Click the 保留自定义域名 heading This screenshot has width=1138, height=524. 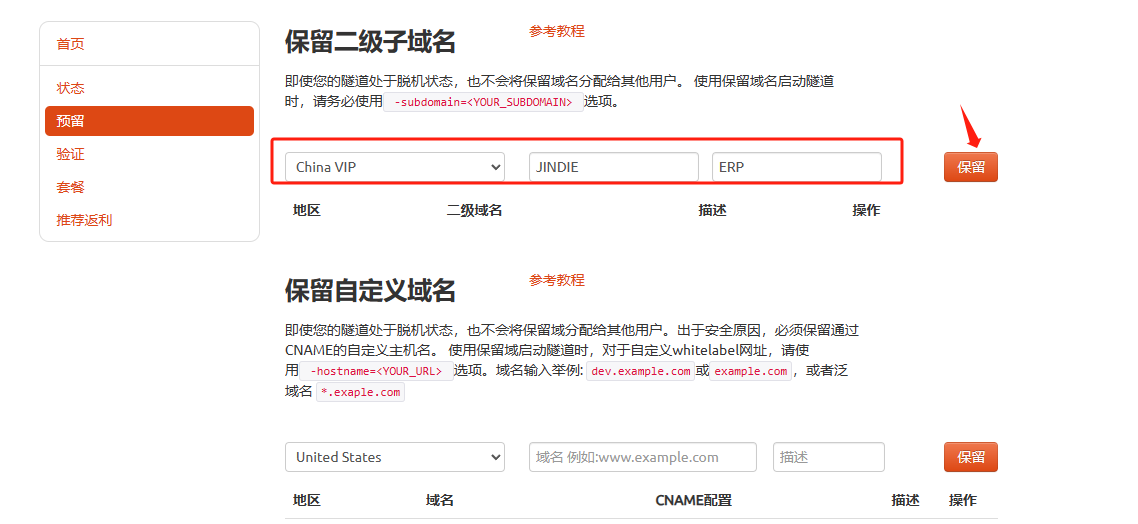[x=370, y=291]
